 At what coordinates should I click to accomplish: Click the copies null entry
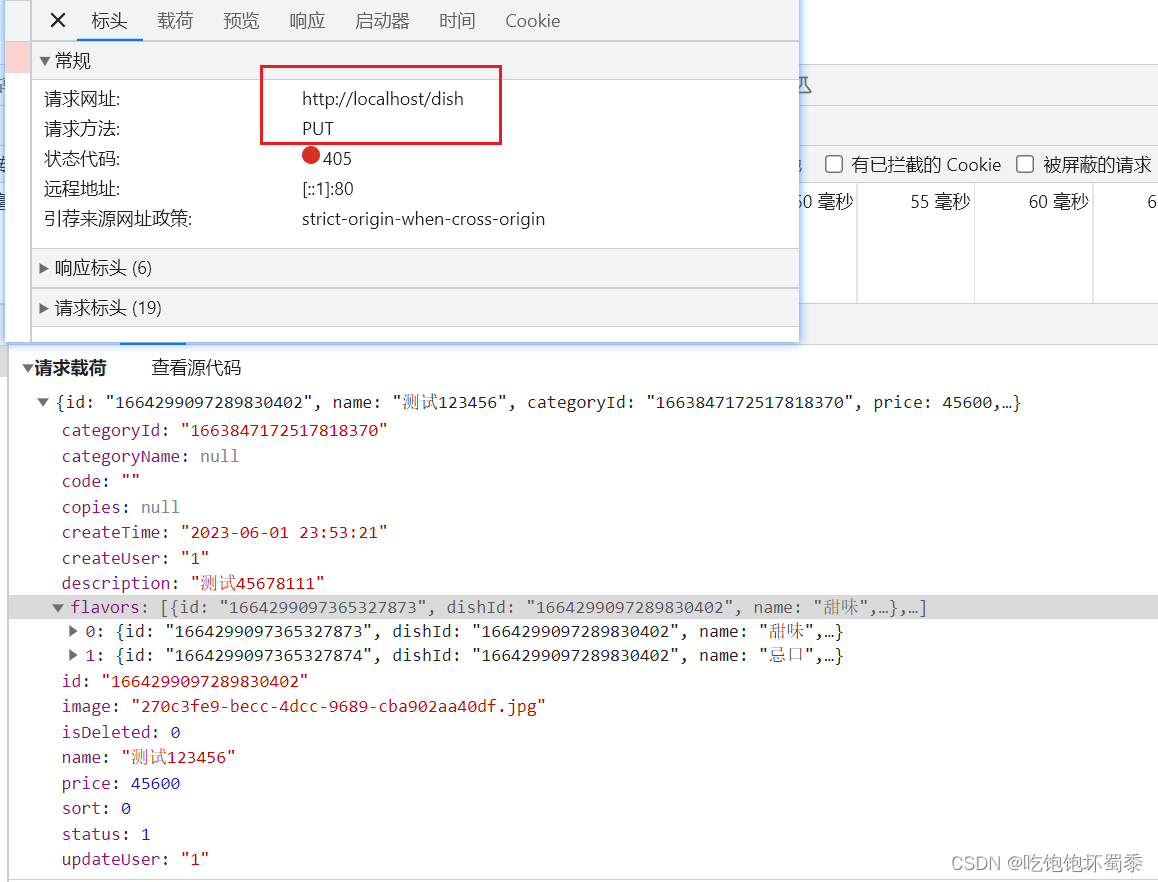pos(121,507)
